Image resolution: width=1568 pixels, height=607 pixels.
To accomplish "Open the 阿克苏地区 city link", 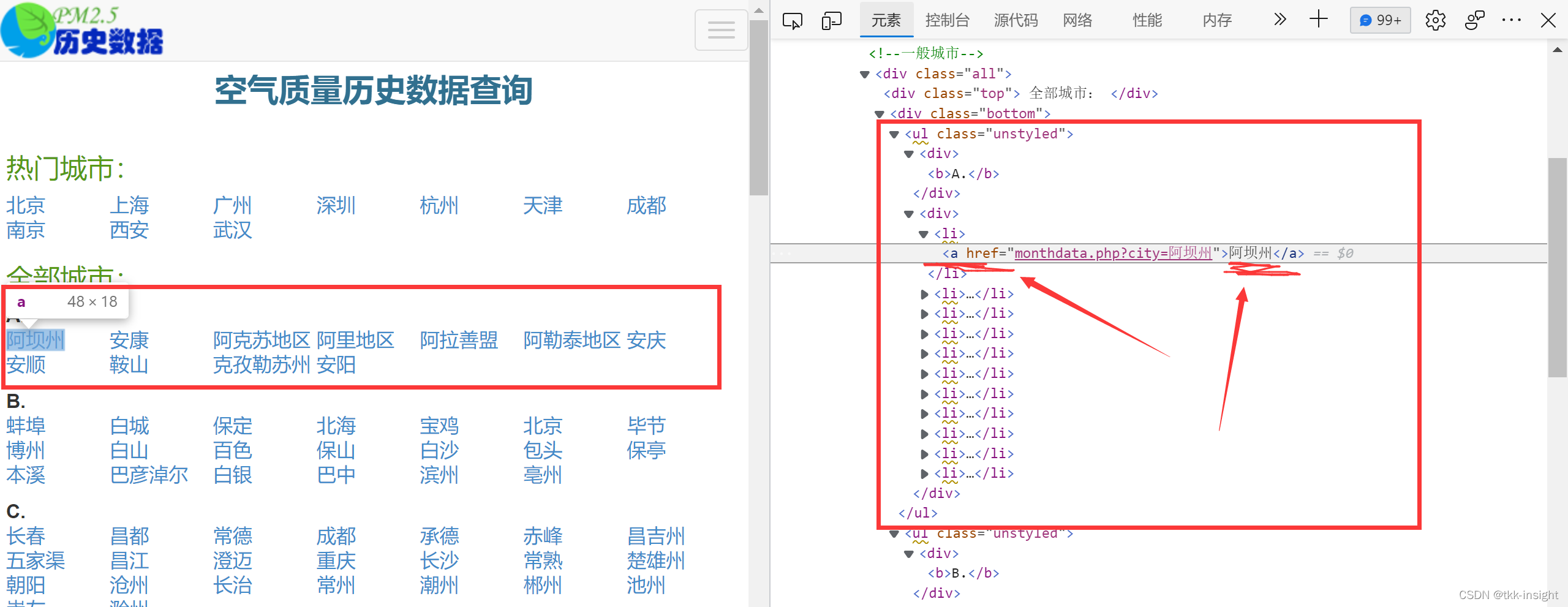I will coord(262,340).
